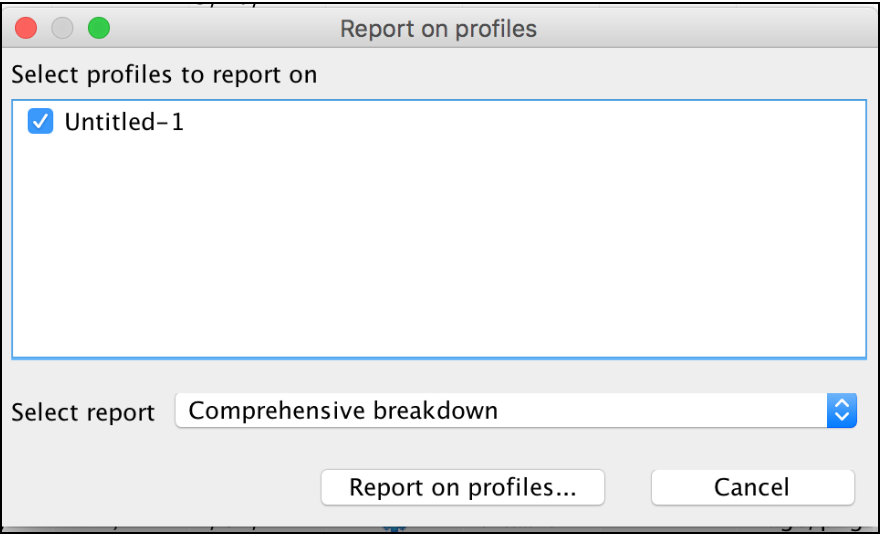Viewport: 884px width, 534px height.
Task: Close the dialog with the red button
Action: click(x=27, y=28)
